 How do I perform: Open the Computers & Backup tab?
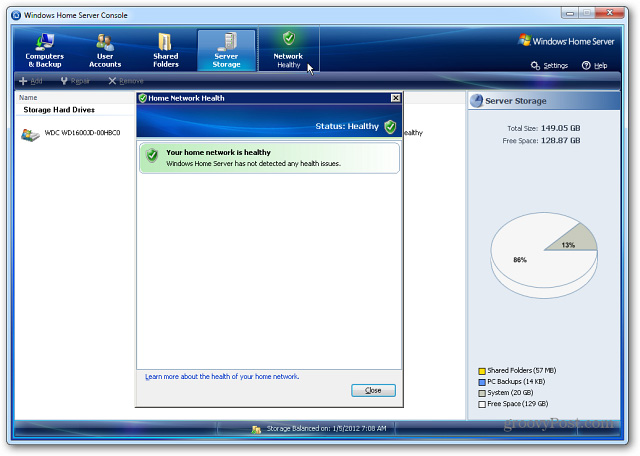coord(44,50)
